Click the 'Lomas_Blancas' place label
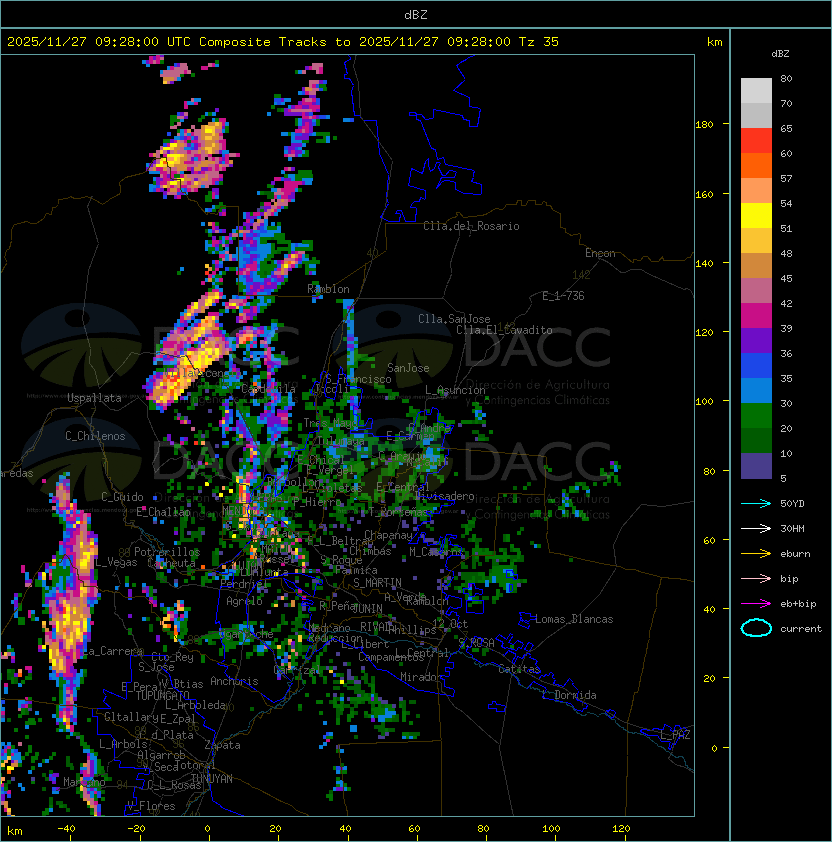Screen dimensions: 832x842 click(574, 619)
